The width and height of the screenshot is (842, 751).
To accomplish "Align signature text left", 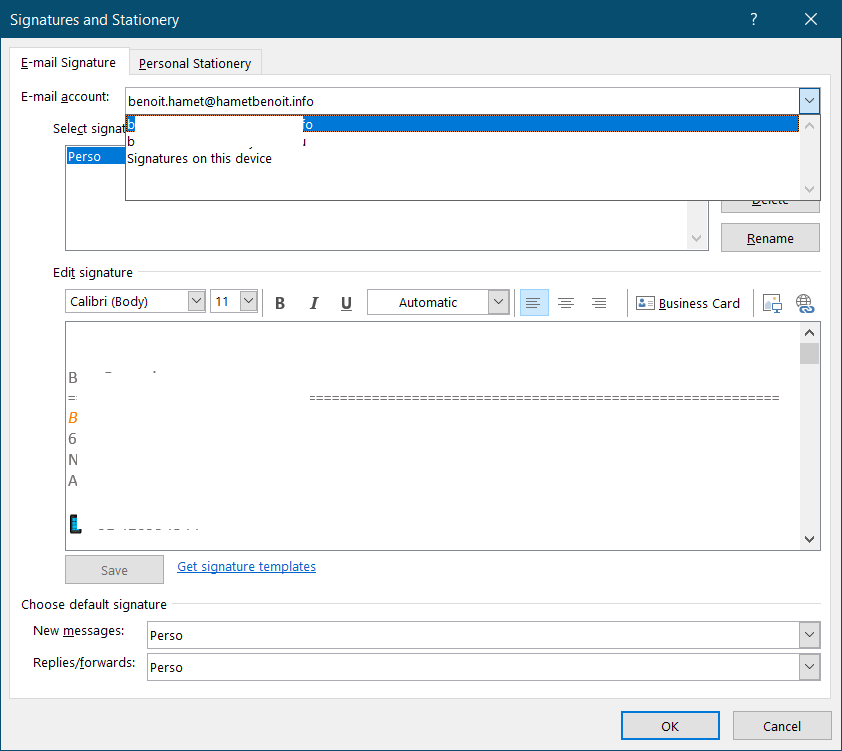I will [534, 303].
